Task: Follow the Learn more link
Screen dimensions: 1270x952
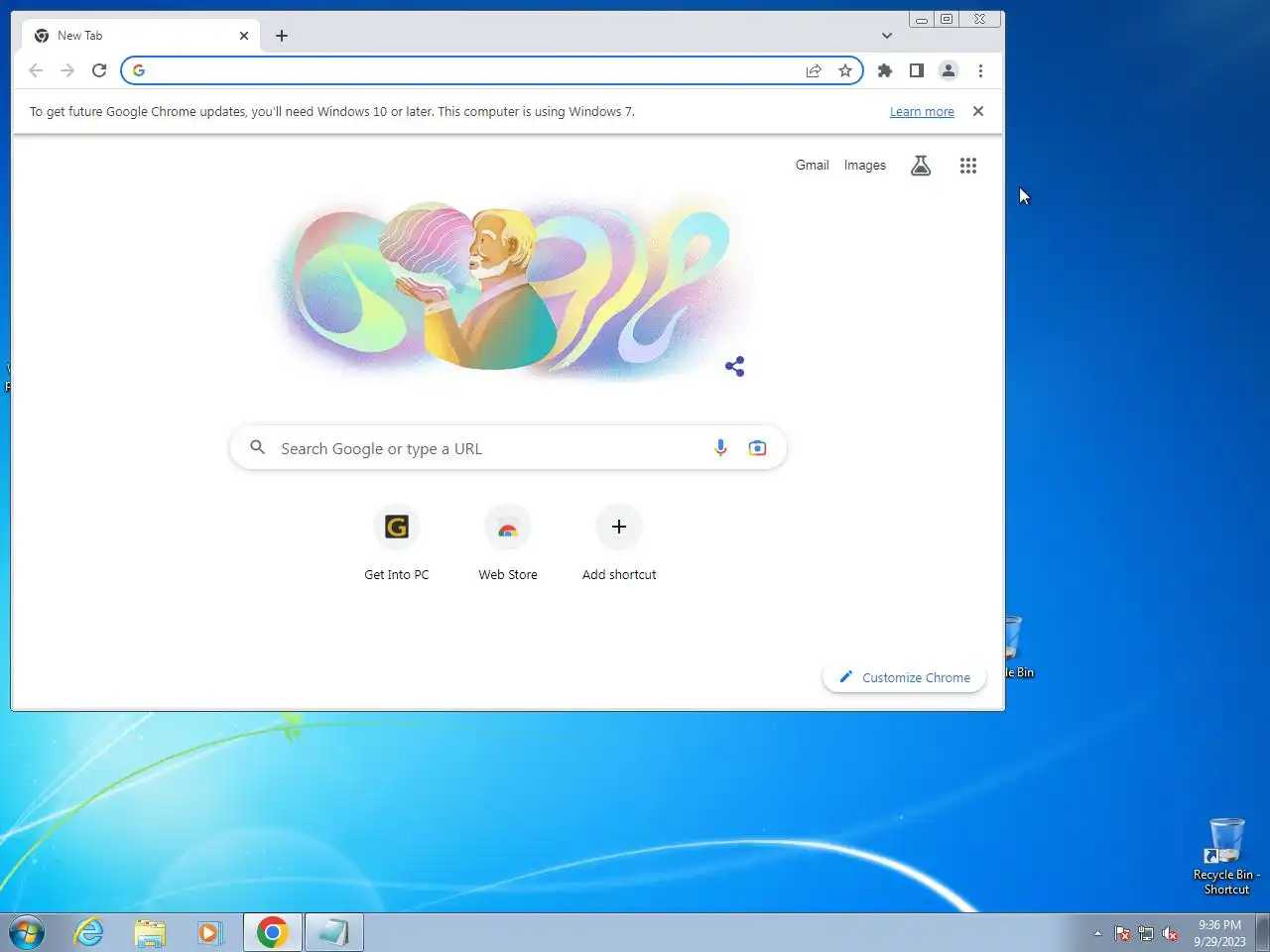Action: coord(922,112)
